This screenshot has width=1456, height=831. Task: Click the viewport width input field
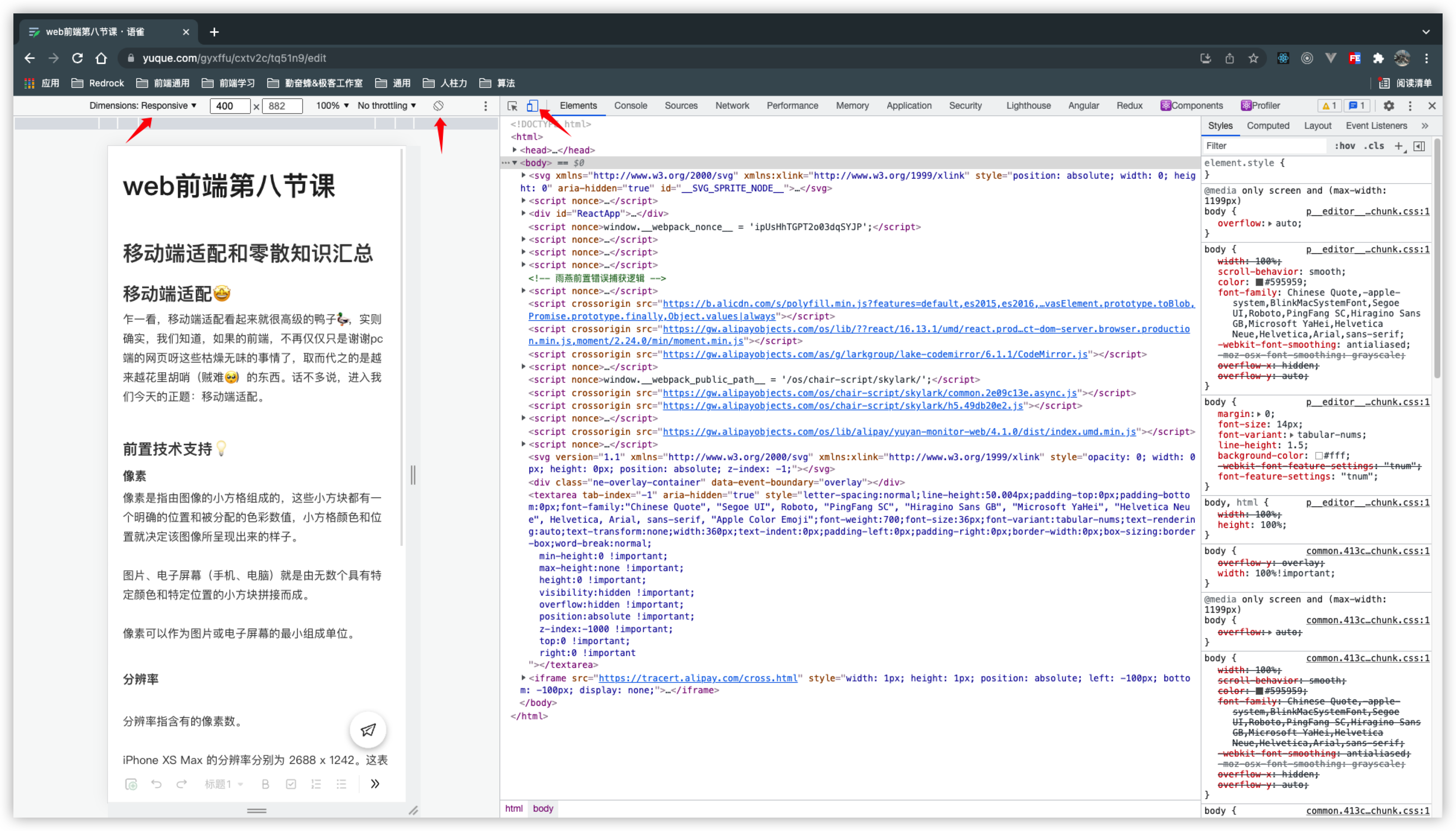tap(229, 106)
